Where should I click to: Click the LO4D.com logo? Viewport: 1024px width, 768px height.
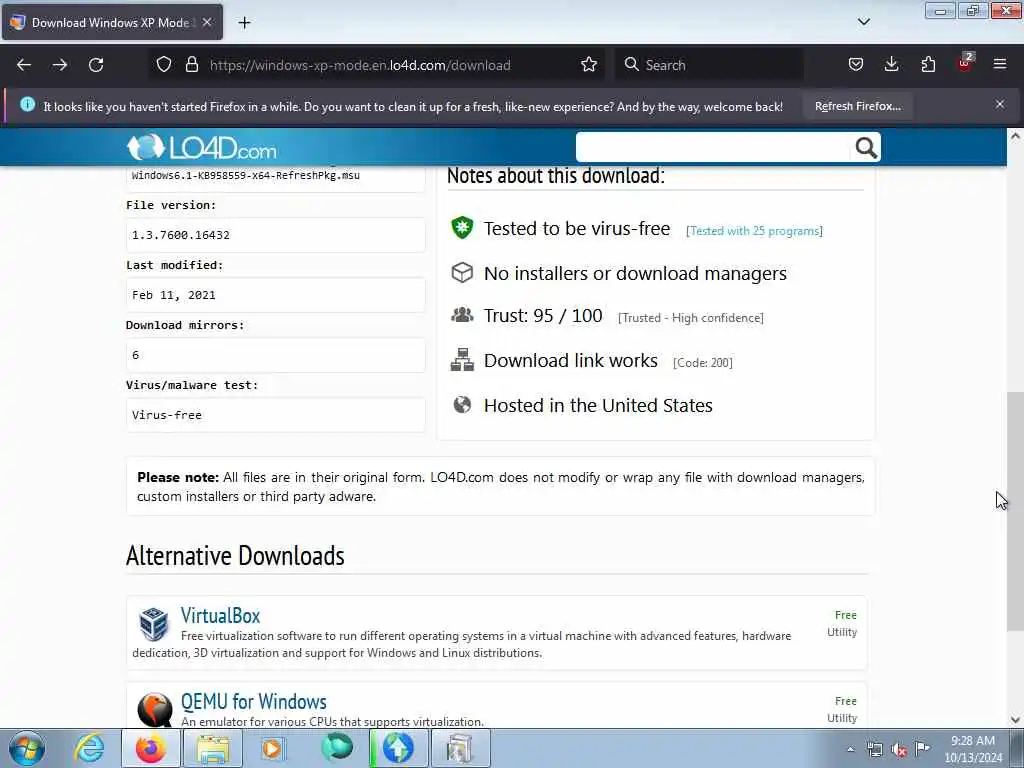coord(202,148)
